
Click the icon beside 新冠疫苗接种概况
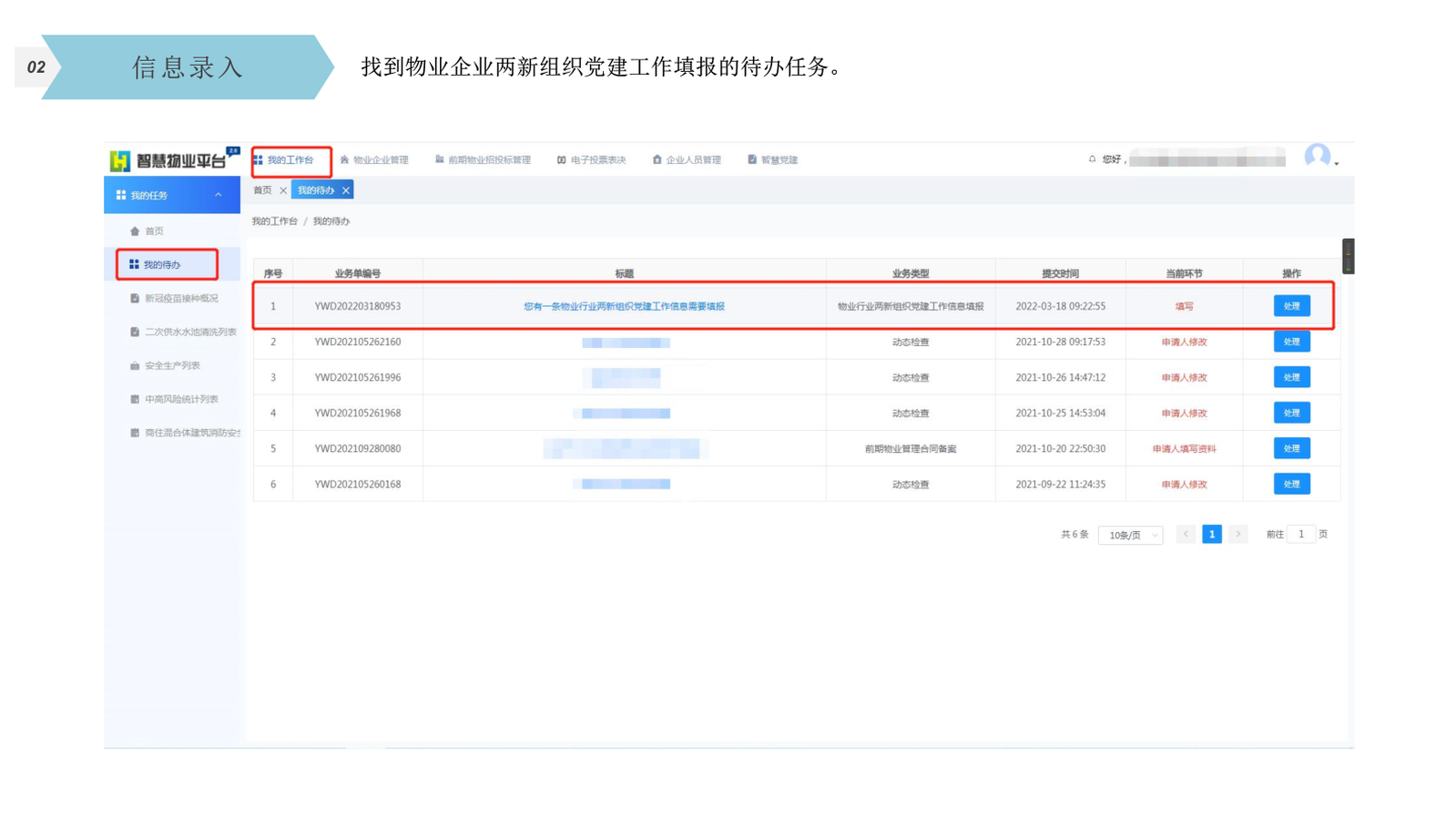(x=135, y=298)
